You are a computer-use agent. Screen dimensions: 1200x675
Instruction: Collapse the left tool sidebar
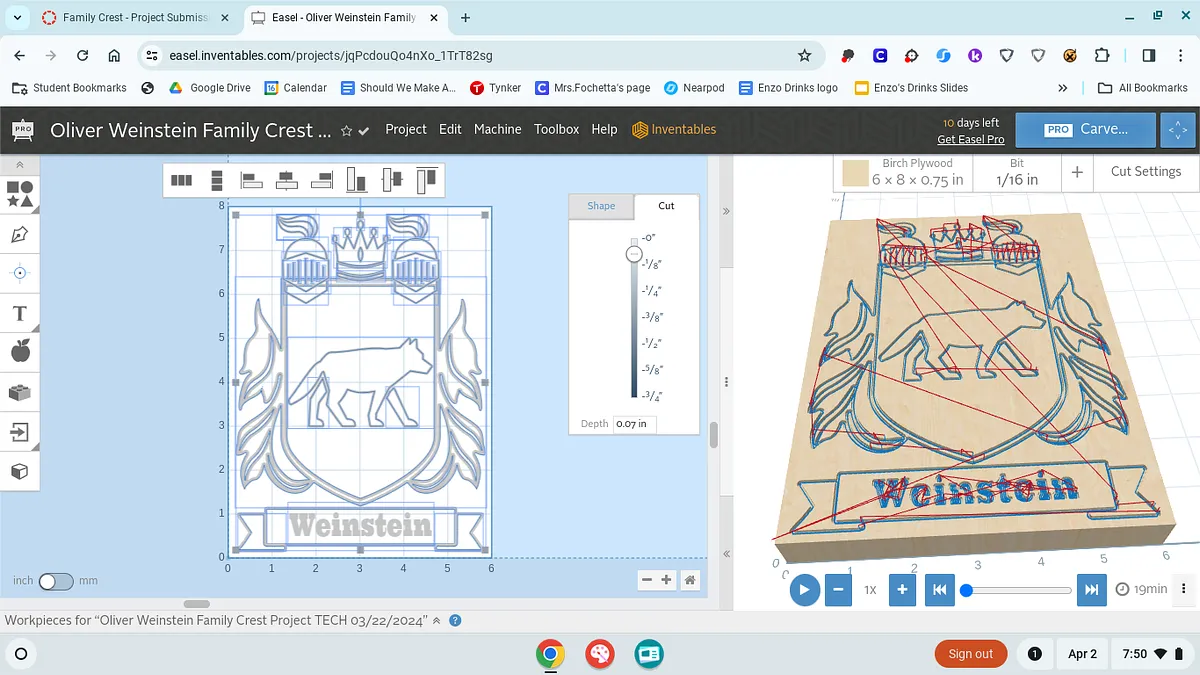point(19,164)
